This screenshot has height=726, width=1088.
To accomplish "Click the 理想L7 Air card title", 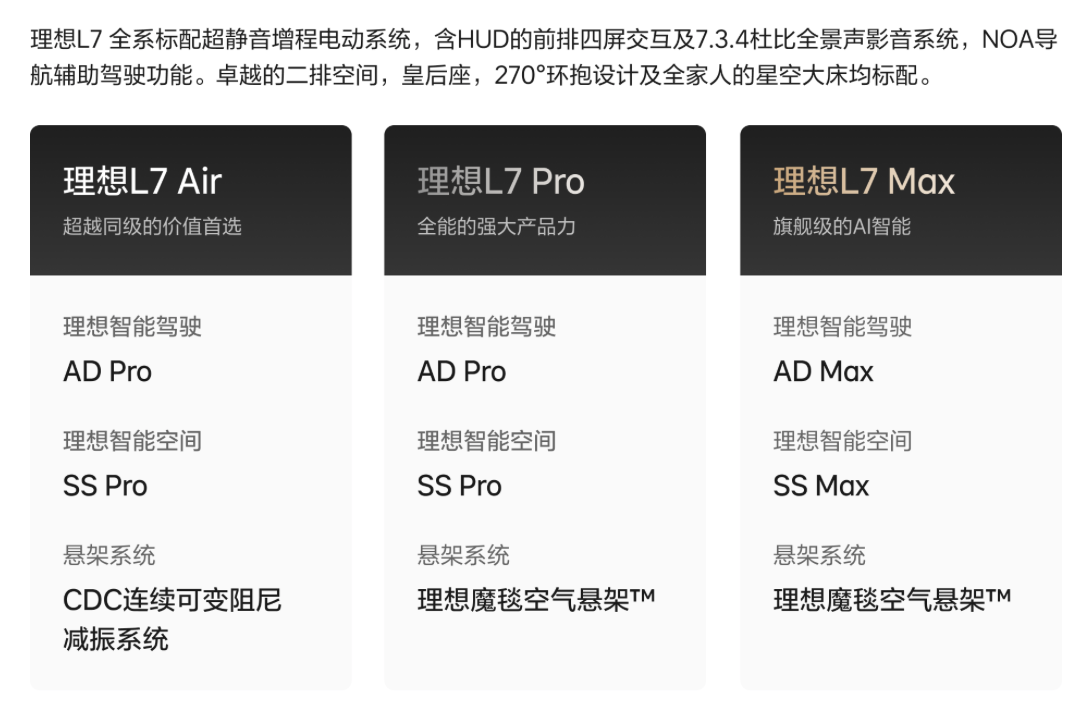I will point(142,181).
